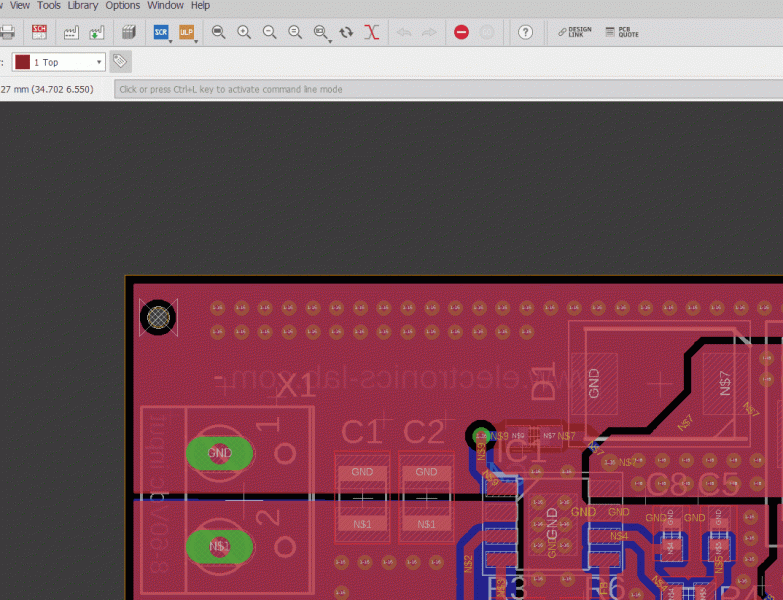Image resolution: width=783 pixels, height=600 pixels.
Task: Switch to schematic with SCH/BRD icon
Action: coord(39,32)
